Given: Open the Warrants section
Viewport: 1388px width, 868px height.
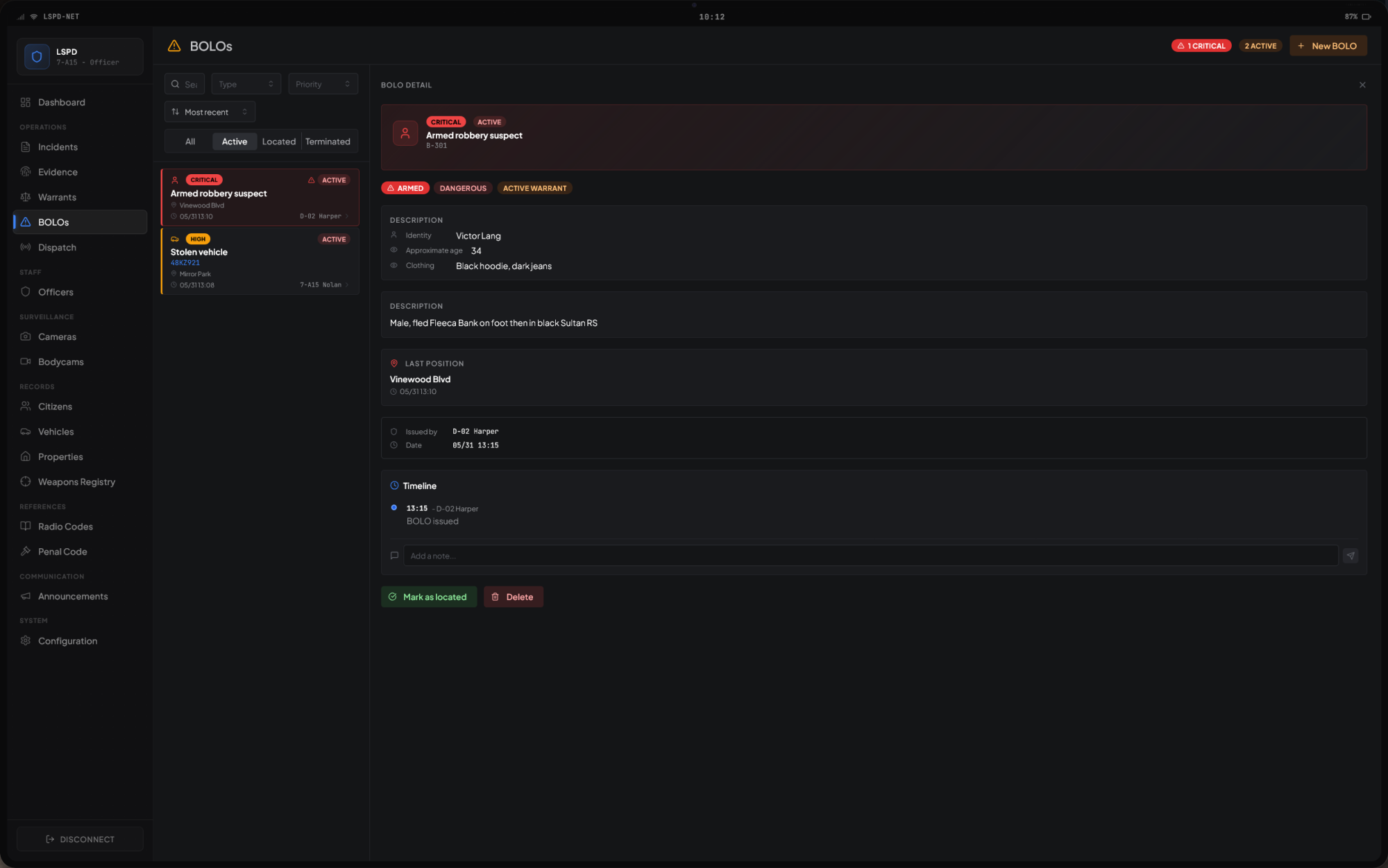Looking at the screenshot, I should (x=80, y=197).
